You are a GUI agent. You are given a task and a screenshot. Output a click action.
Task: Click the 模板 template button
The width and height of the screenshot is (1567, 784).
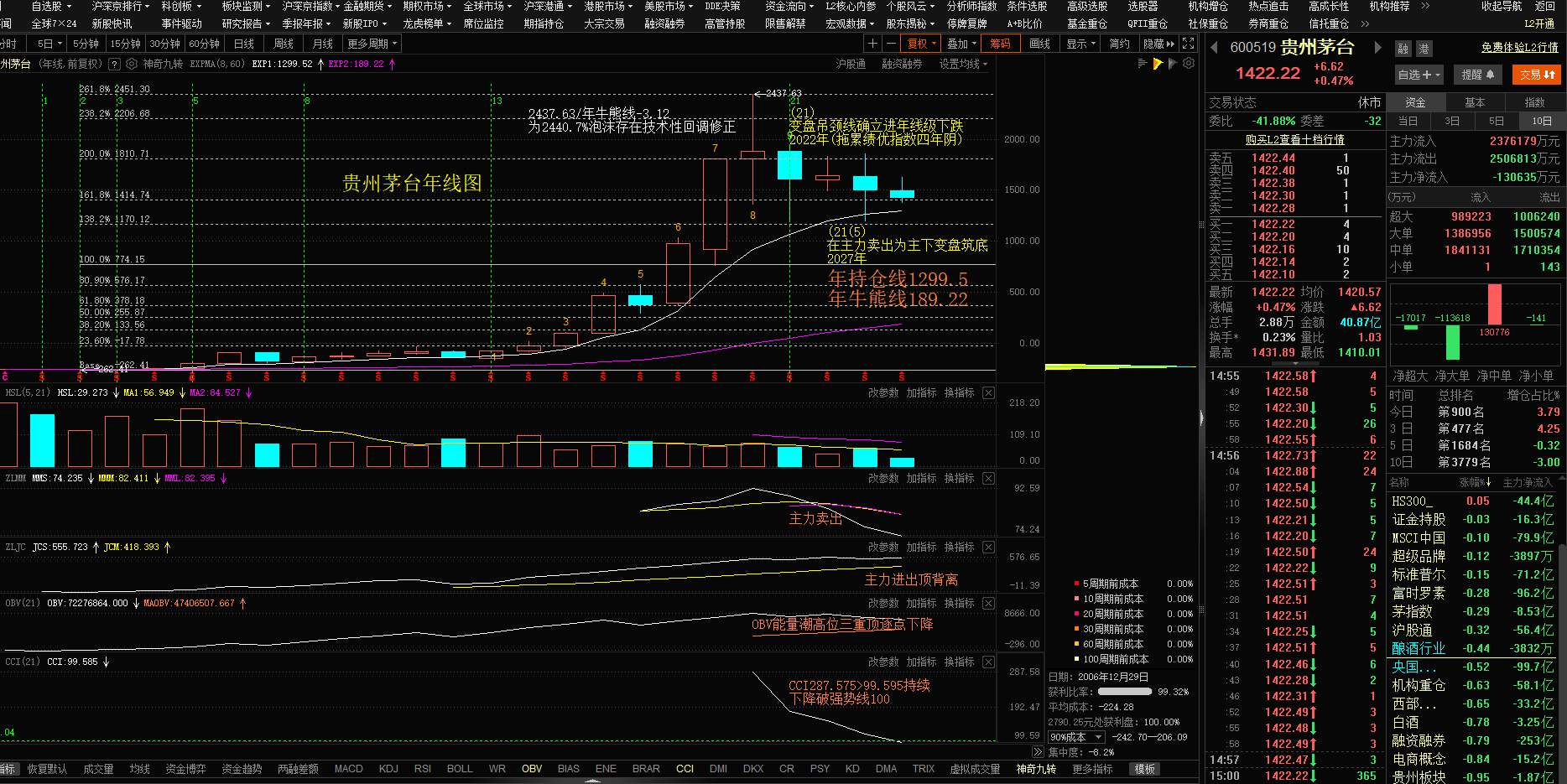[x=1145, y=769]
